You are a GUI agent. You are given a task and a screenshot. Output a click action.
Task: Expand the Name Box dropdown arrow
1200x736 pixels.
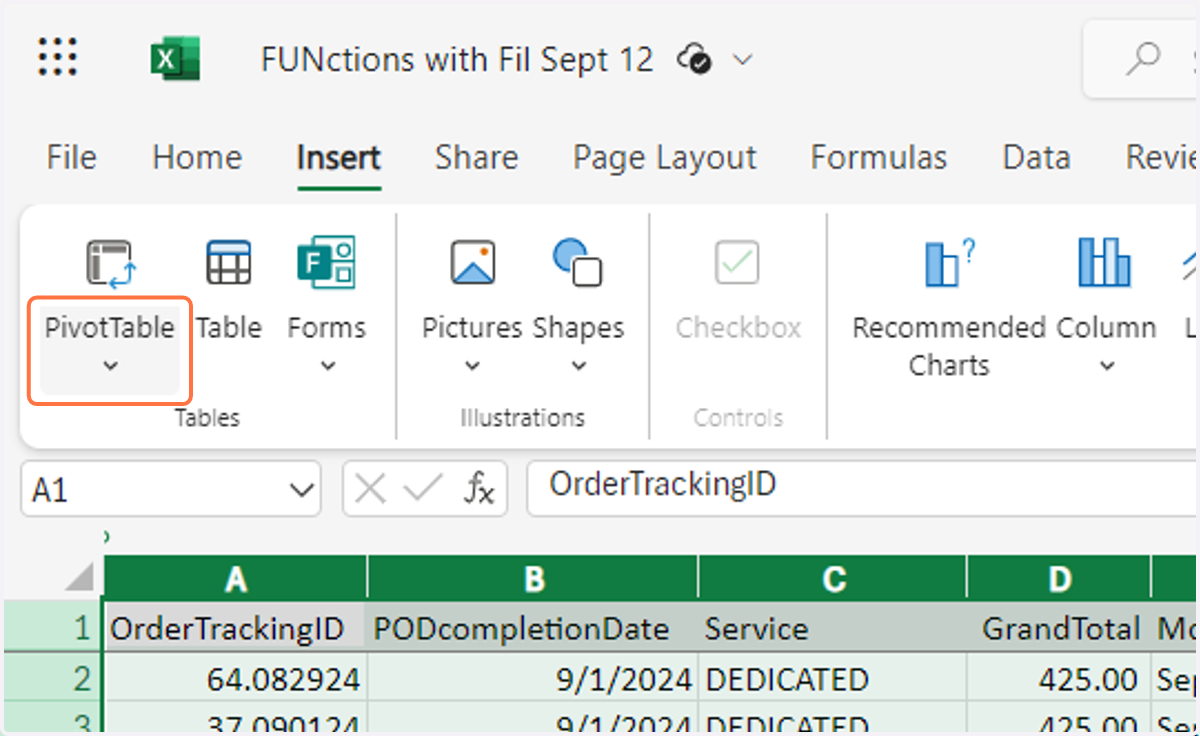[300, 490]
